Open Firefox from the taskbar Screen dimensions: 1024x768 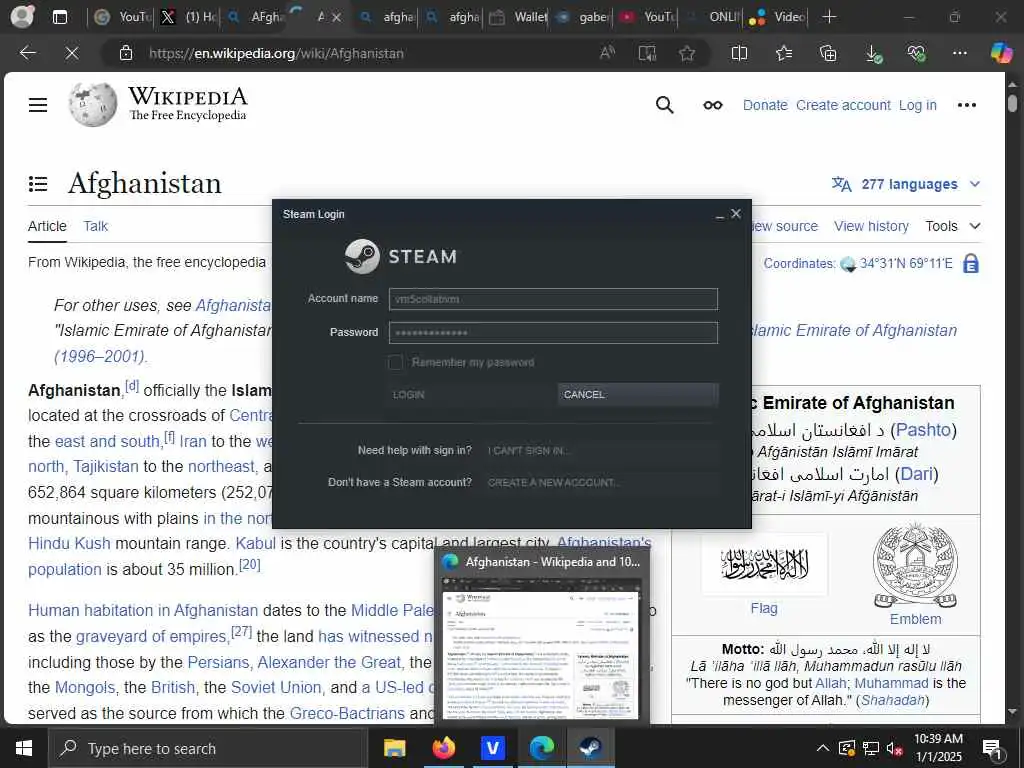coord(444,748)
